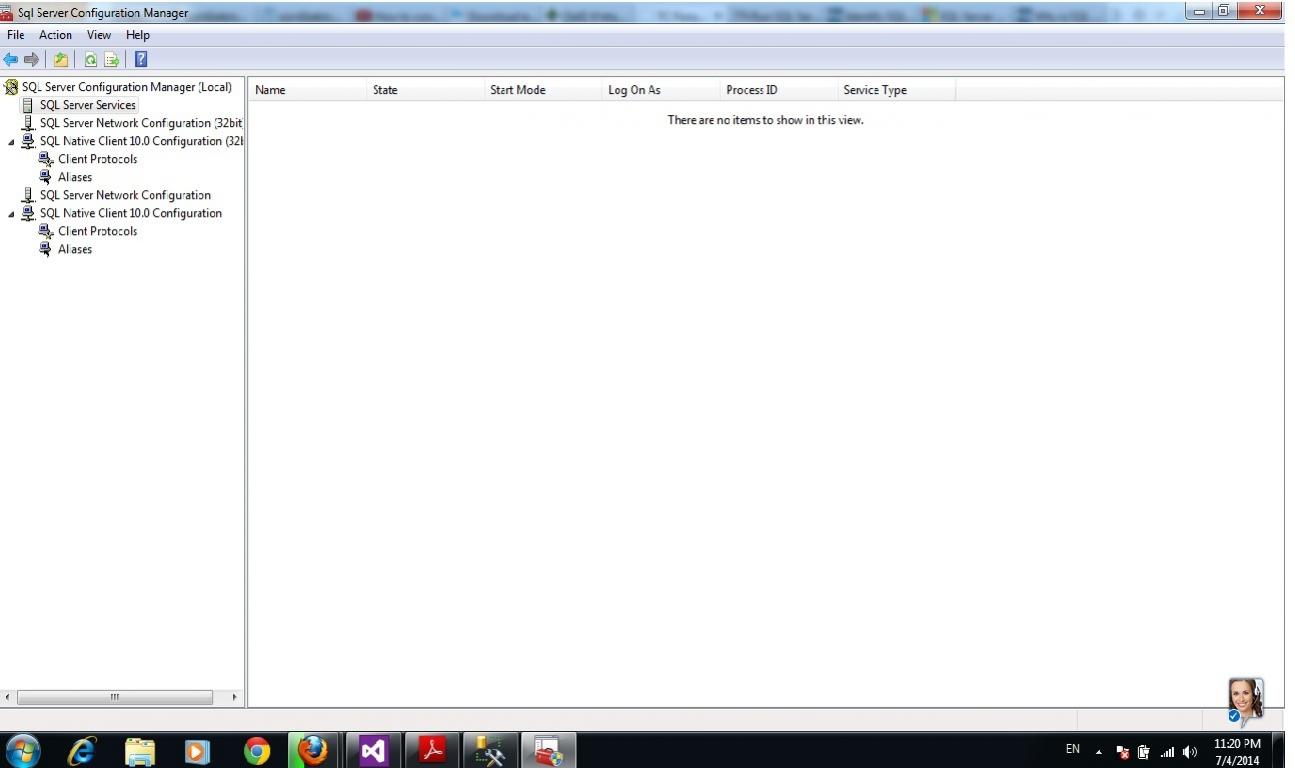Click the EN language indicator in the tray

(x=1073, y=749)
